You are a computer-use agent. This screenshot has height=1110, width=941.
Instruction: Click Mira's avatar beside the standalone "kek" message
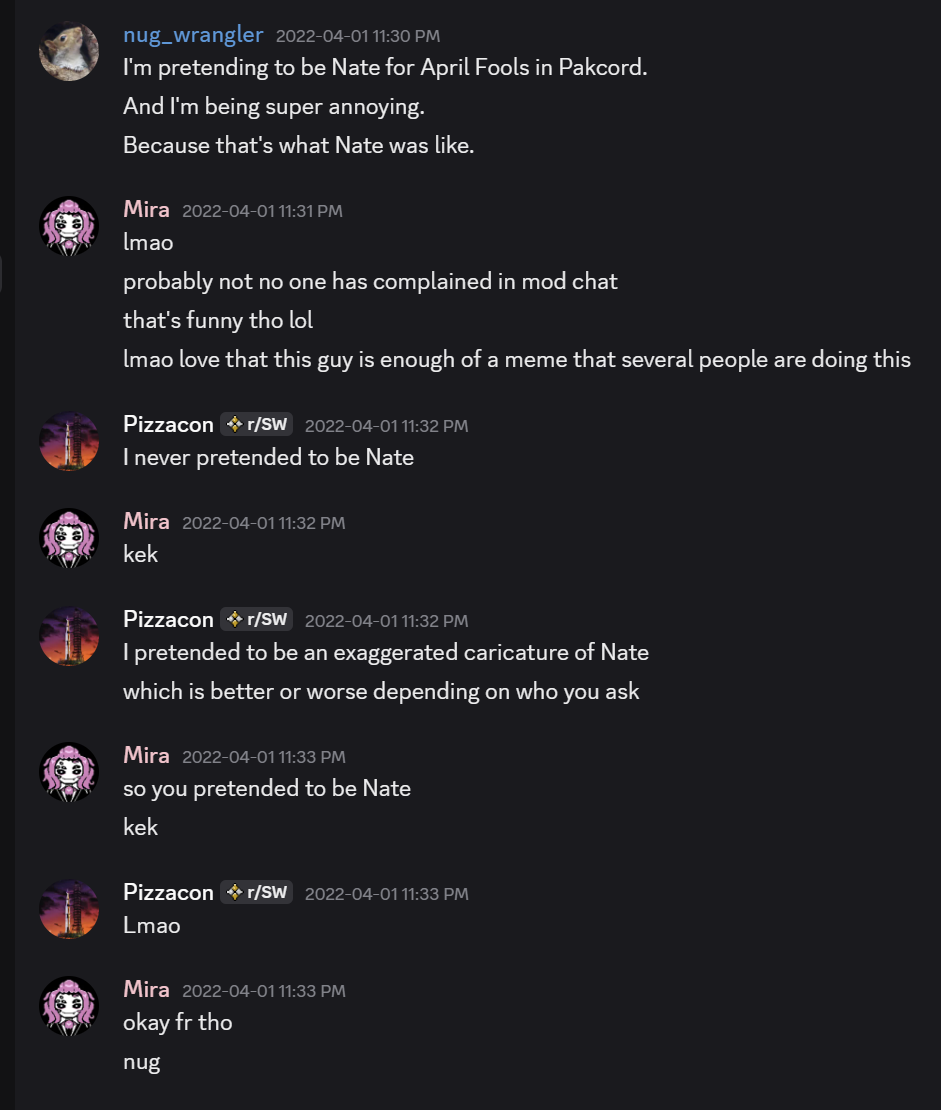[x=68, y=538]
